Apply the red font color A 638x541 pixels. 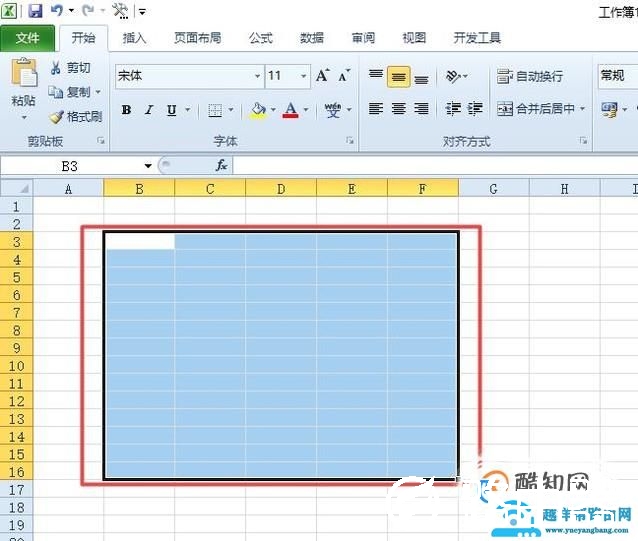click(291, 110)
